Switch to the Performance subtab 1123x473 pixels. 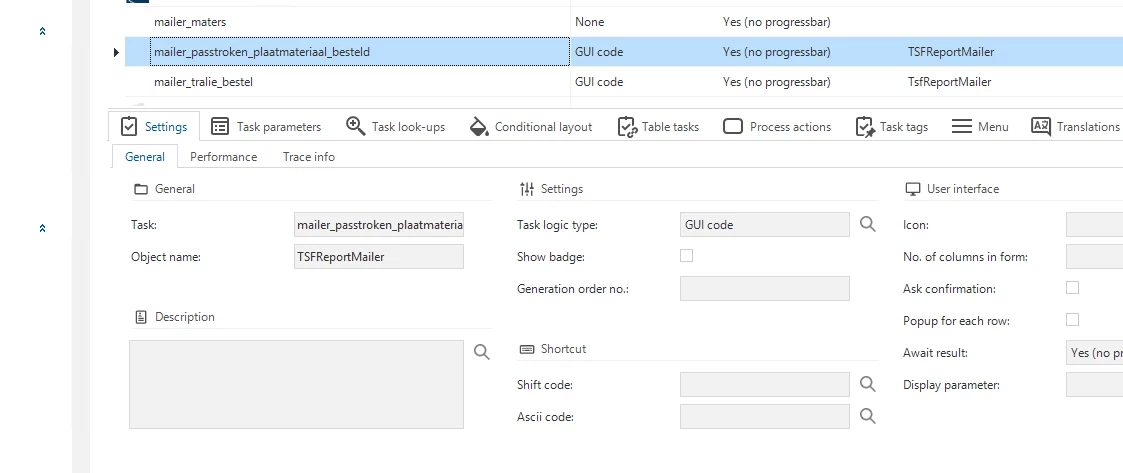[223, 157]
